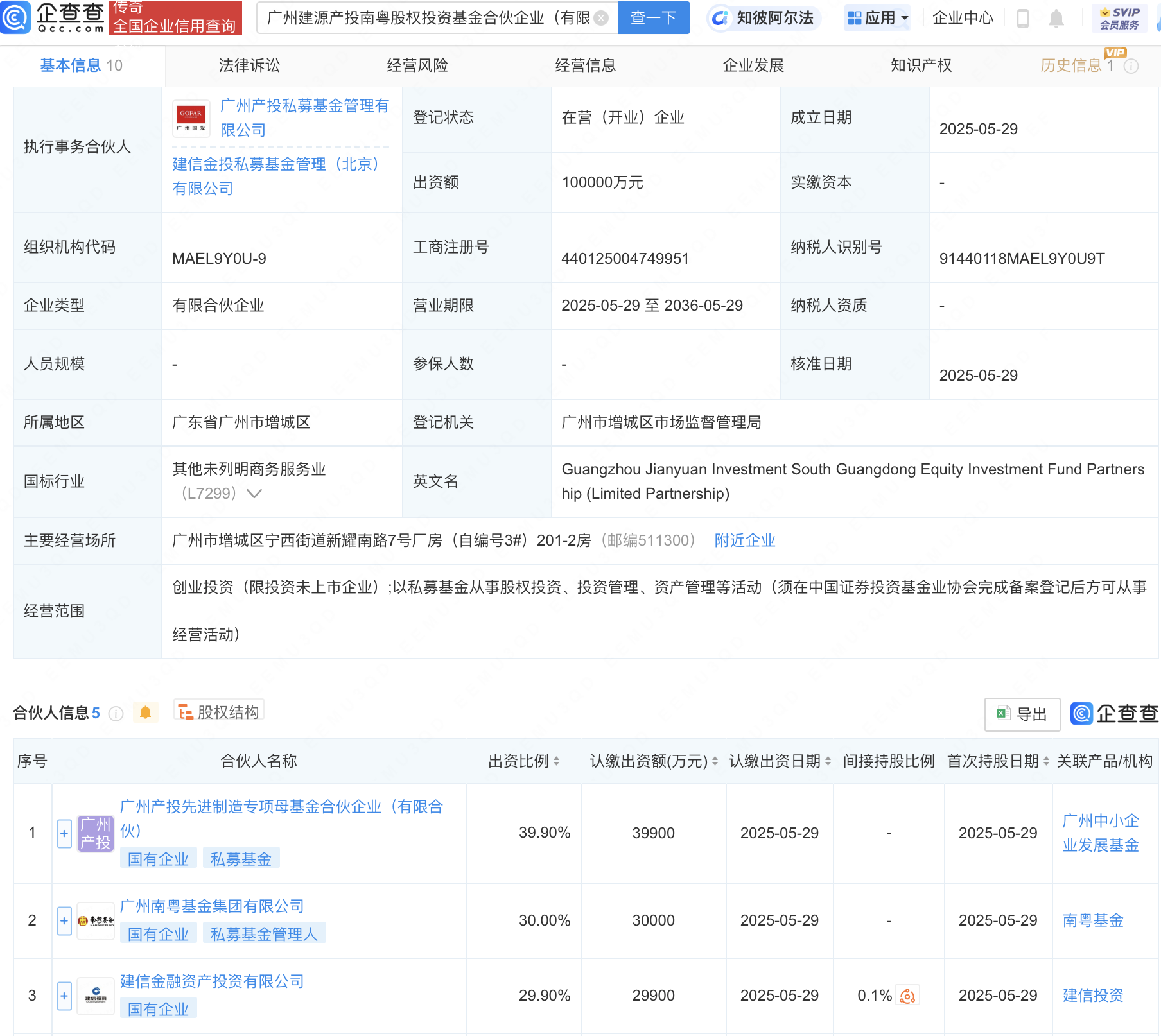This screenshot has height=1036, width=1161.
Task: Select 出资额 value 100000万元
Action: 602,182
